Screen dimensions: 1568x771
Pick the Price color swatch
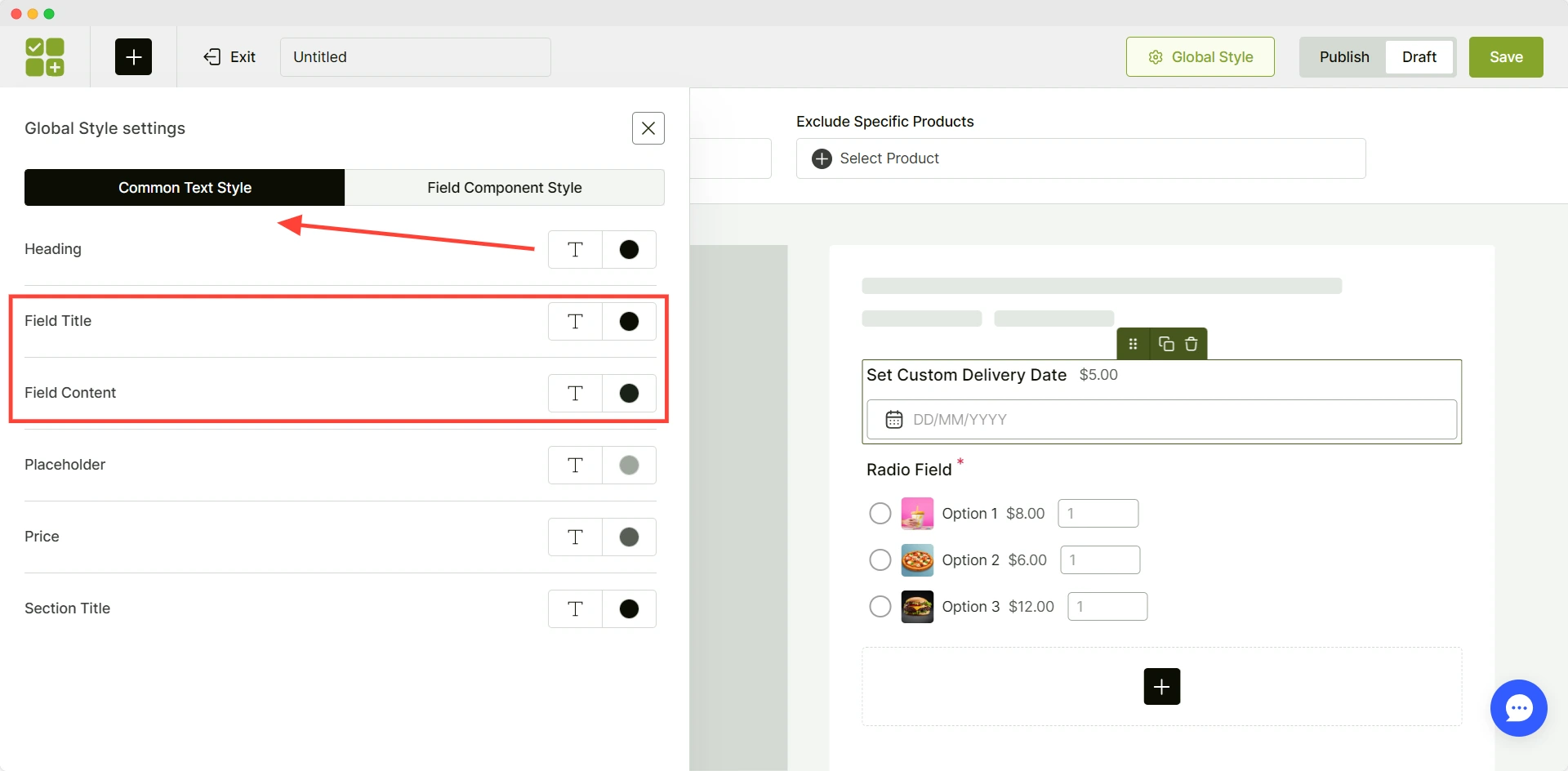[629, 537]
